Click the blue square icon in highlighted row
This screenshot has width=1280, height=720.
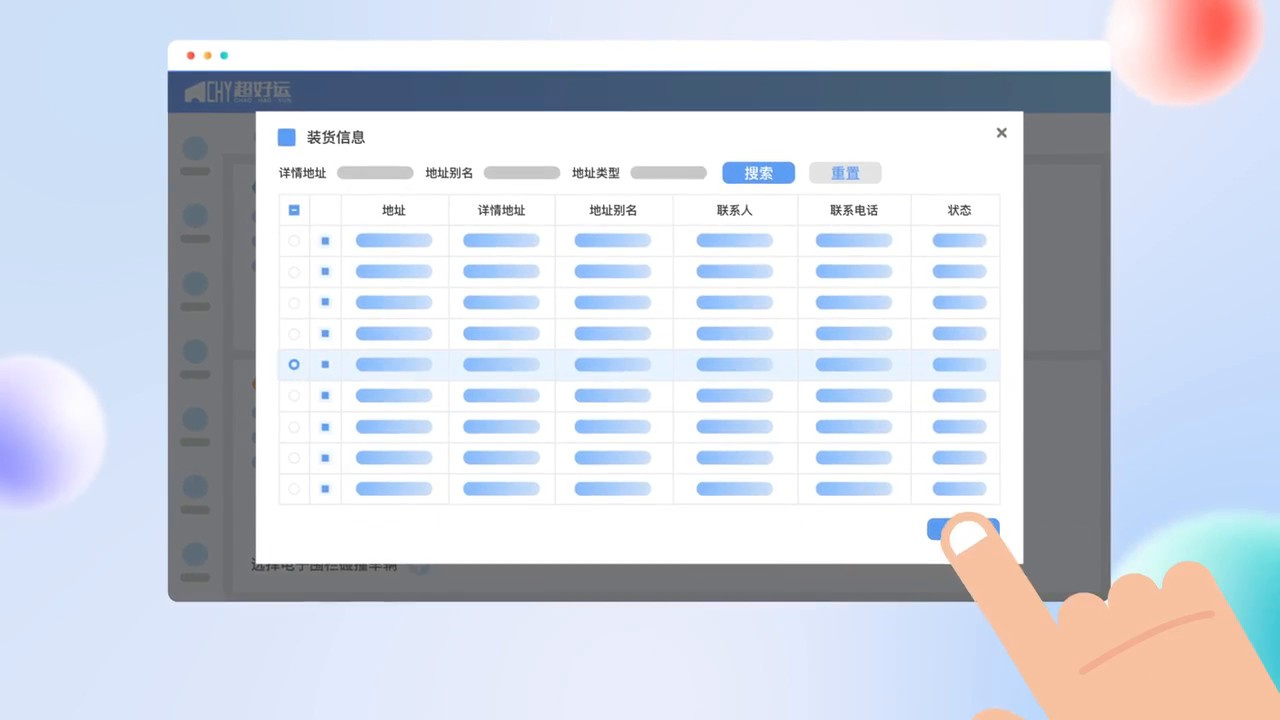tap(325, 365)
